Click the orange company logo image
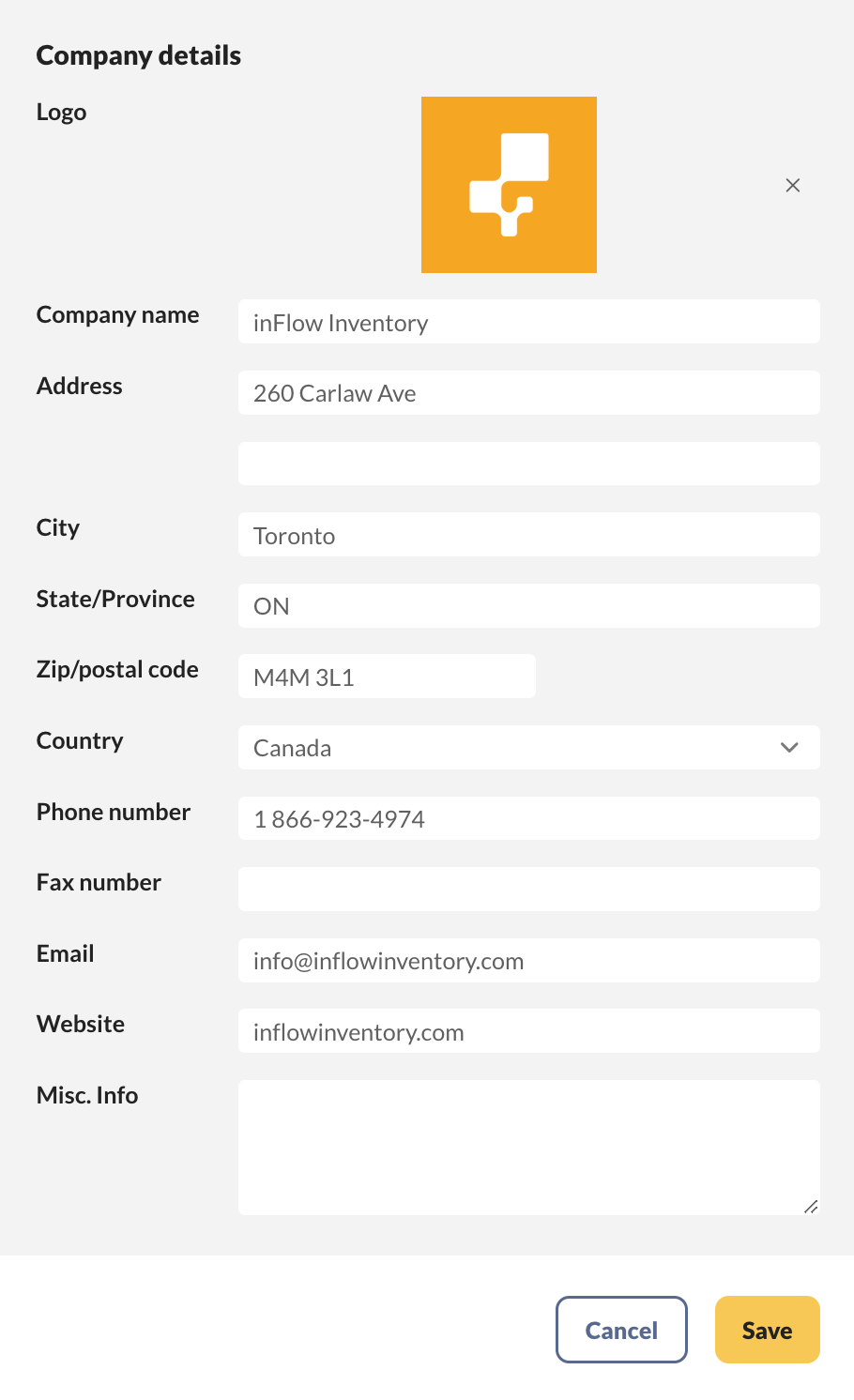 click(509, 185)
